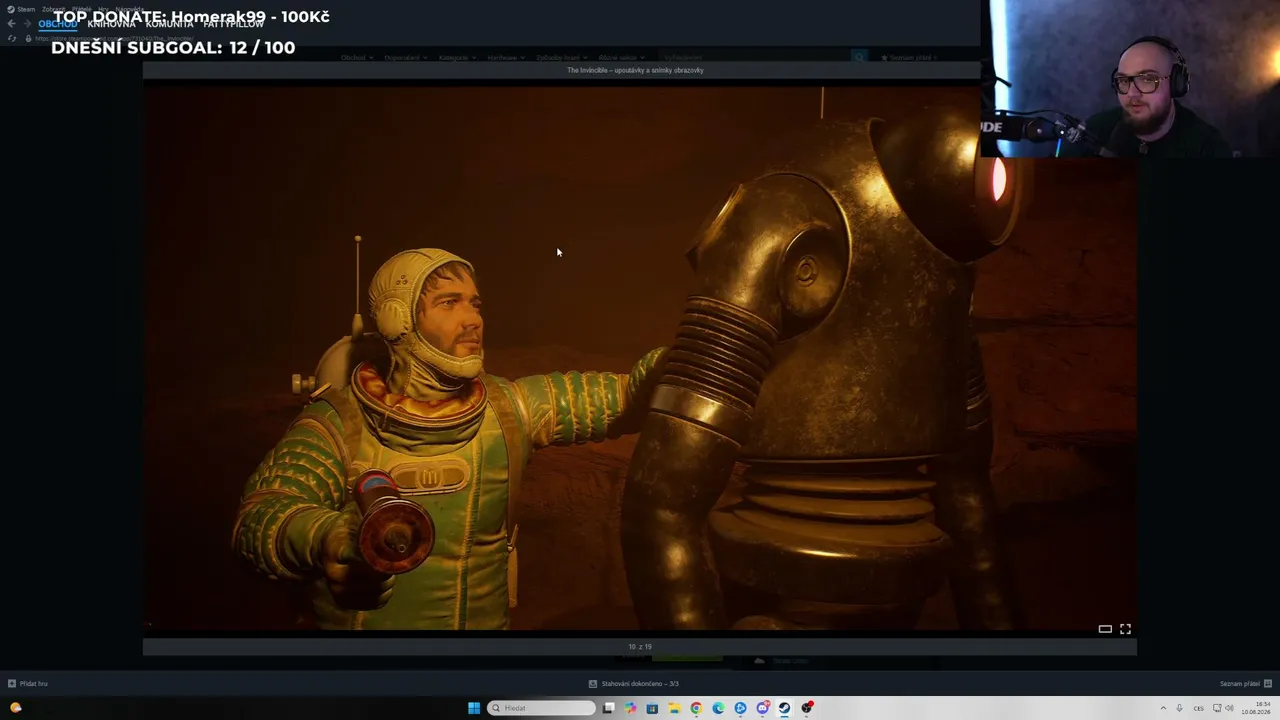Open the Windows Start menu
This screenshot has width=1280, height=720.
(x=474, y=708)
